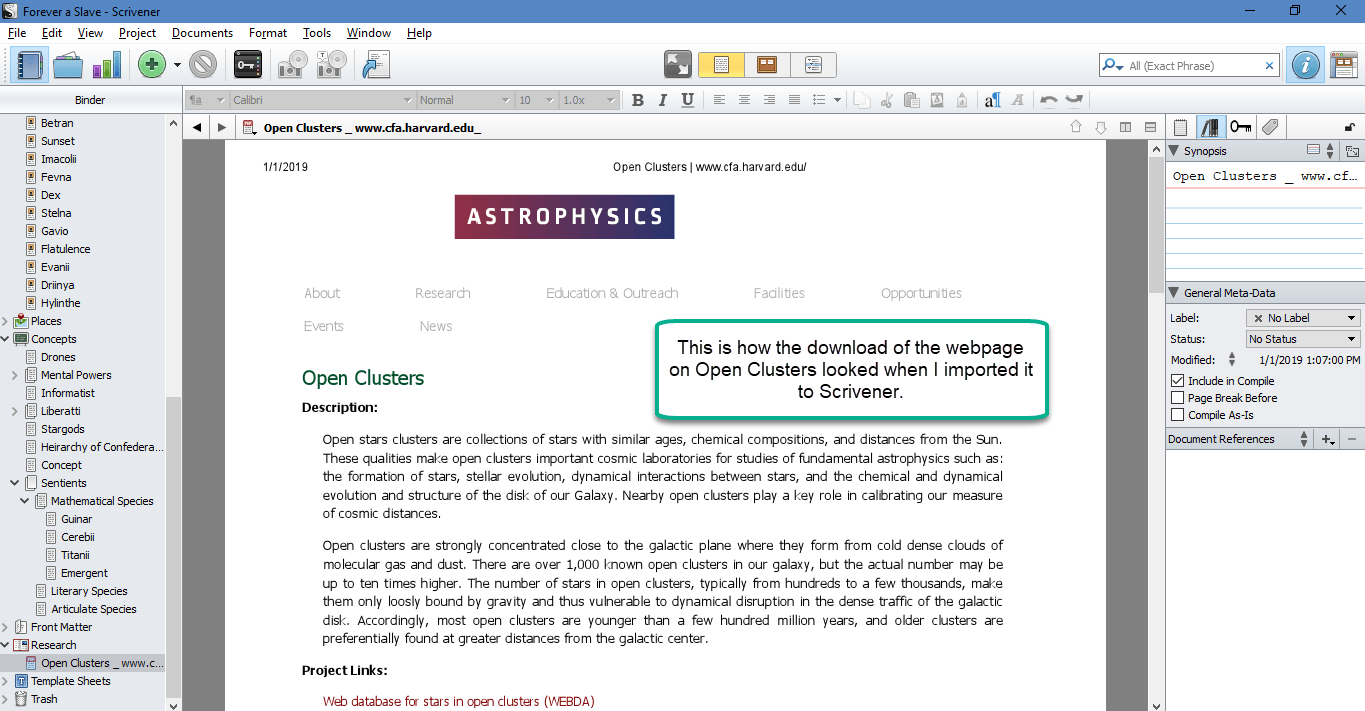Click the Project Statistics chart icon
This screenshot has width=1365, height=711.
(106, 66)
